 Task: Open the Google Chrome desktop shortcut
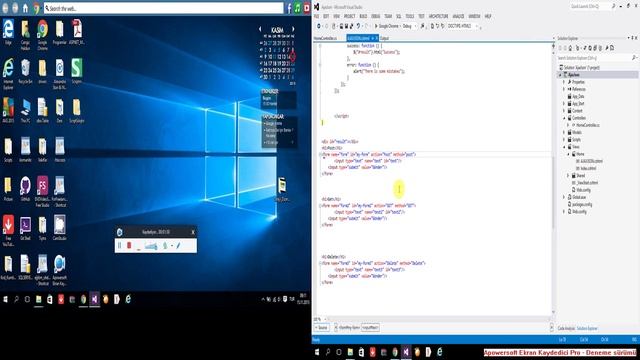42,35
